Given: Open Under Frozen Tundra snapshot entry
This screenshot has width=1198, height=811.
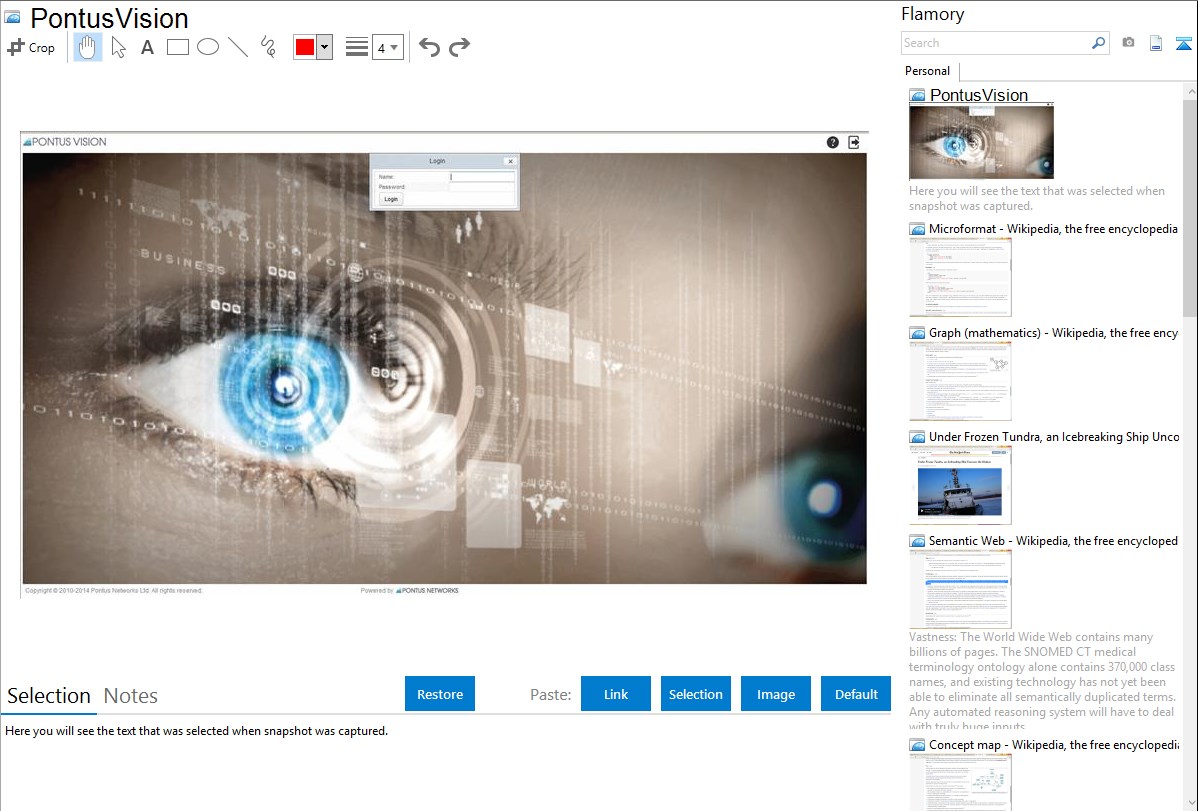Looking at the screenshot, I should (1054, 436).
